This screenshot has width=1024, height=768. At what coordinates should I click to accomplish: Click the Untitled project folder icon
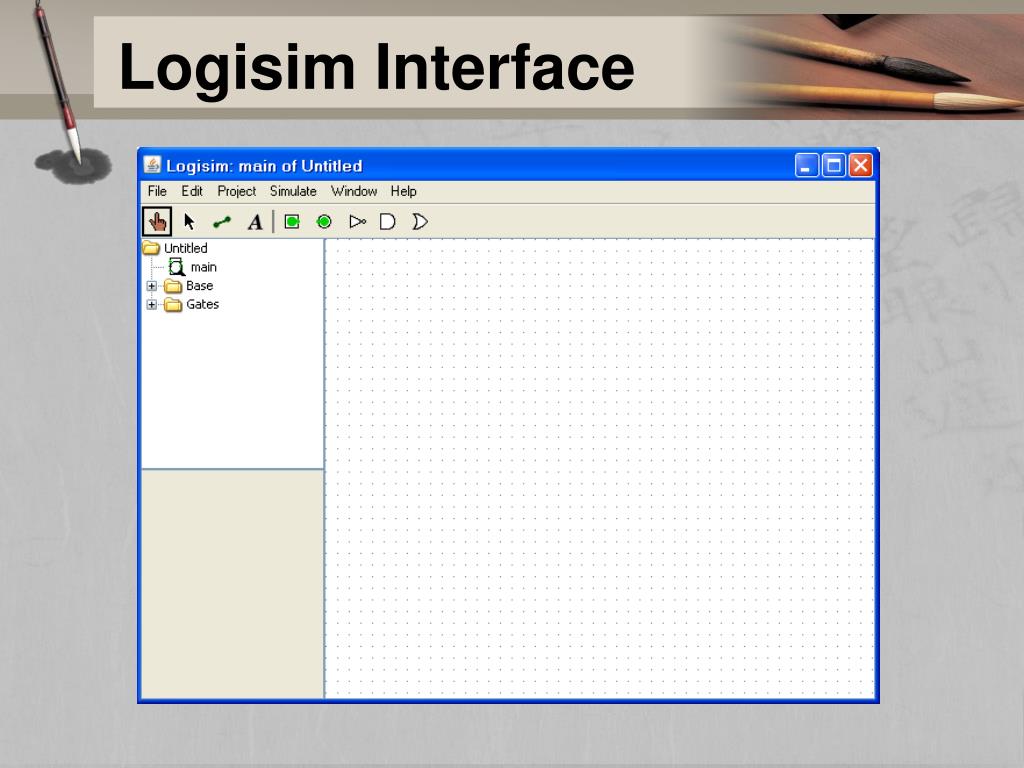(x=152, y=248)
